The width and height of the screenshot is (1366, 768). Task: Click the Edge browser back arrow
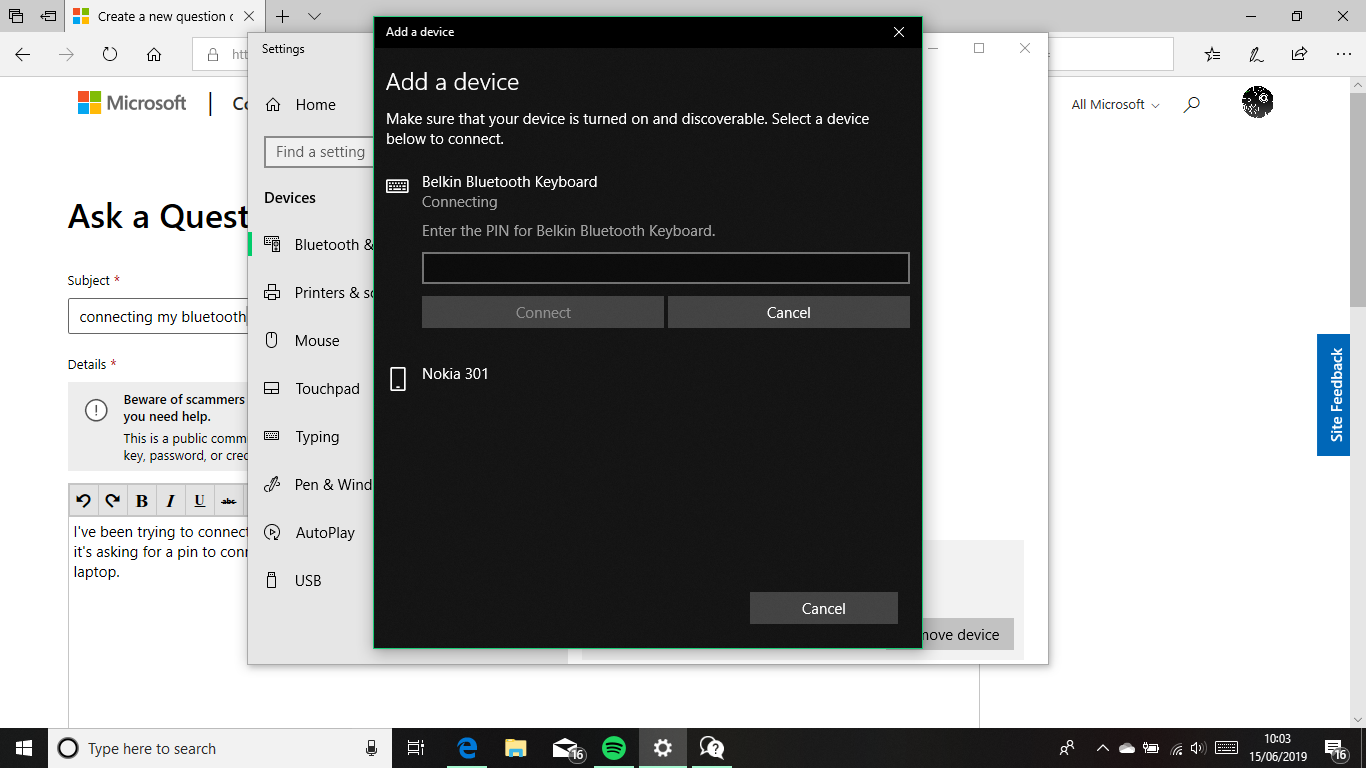pos(23,55)
